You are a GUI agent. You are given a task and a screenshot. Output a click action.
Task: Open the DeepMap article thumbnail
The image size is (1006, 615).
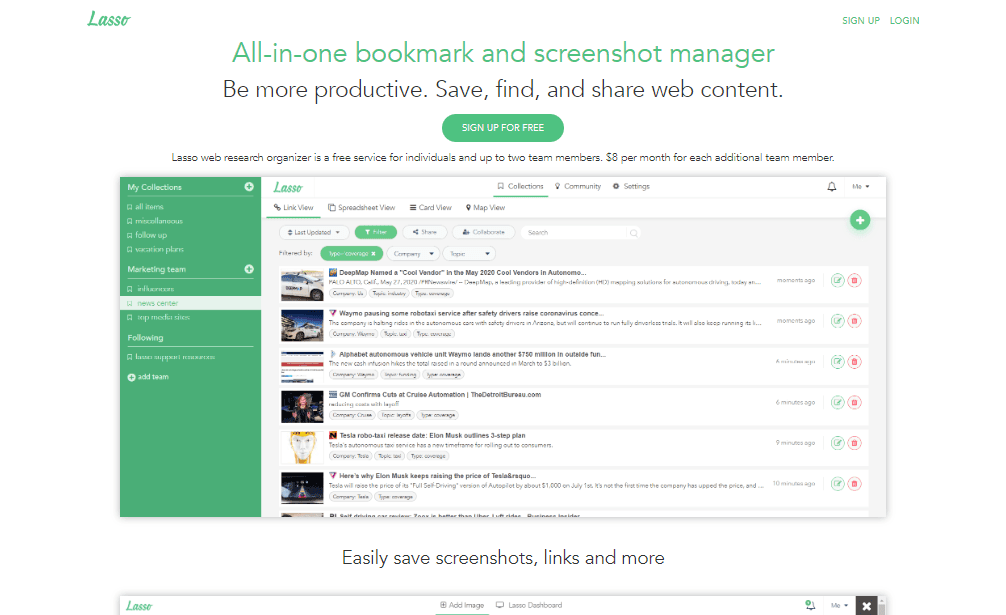[302, 285]
